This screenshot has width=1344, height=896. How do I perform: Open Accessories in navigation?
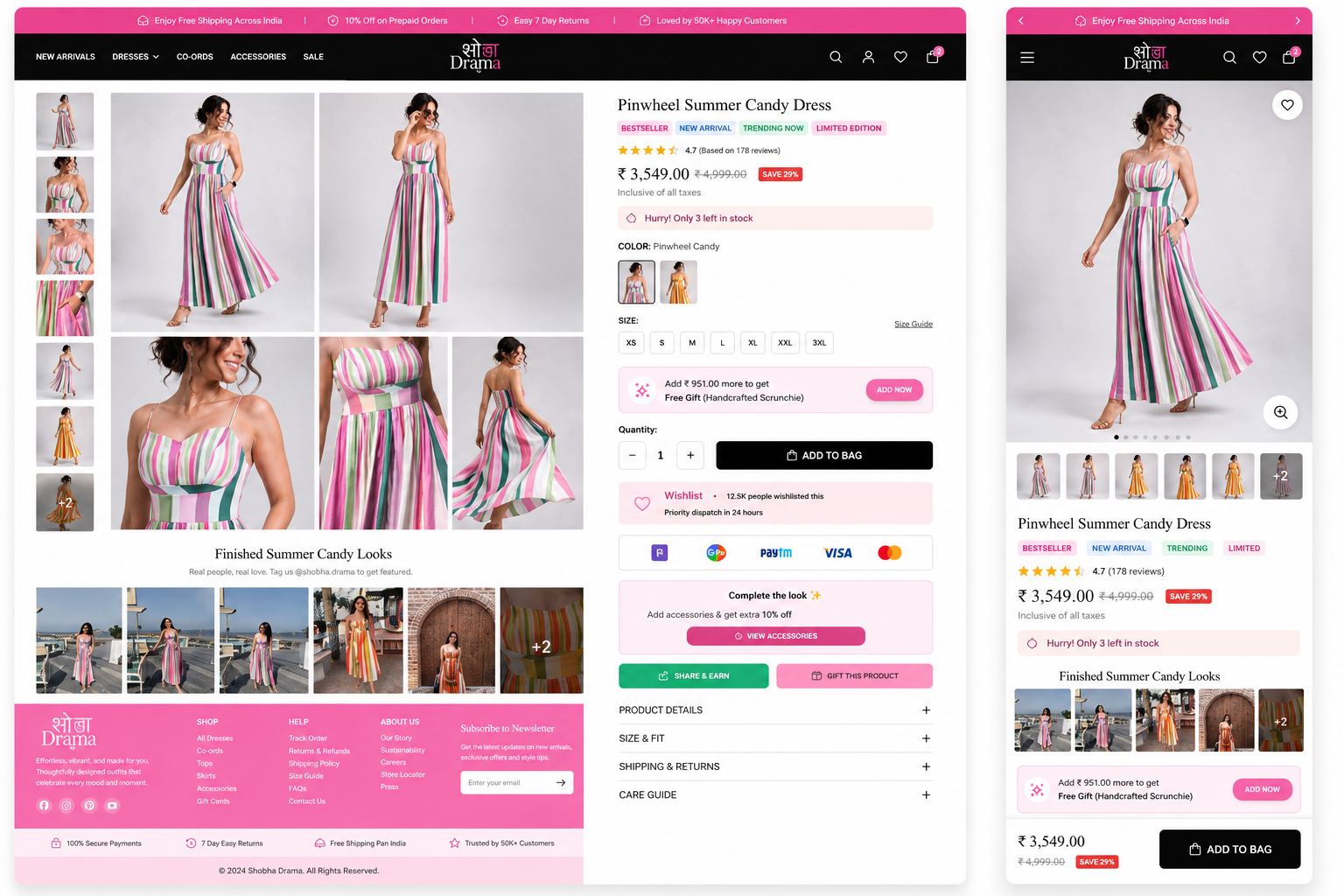[258, 57]
